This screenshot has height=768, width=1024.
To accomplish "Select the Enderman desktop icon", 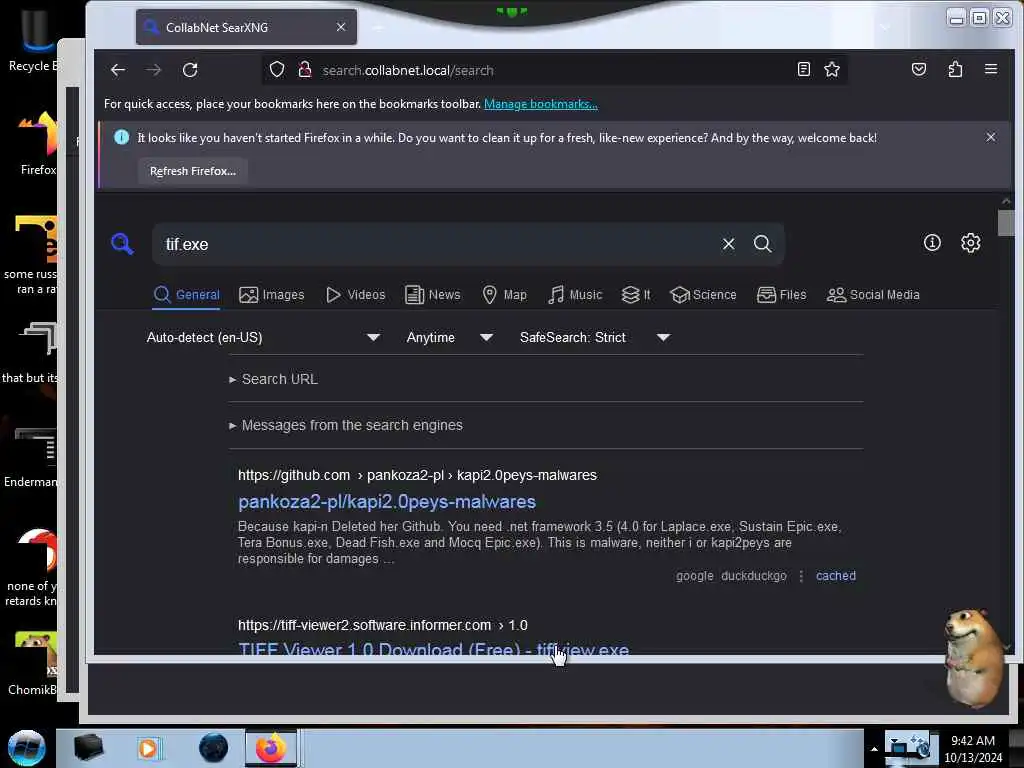I will 31,457.
